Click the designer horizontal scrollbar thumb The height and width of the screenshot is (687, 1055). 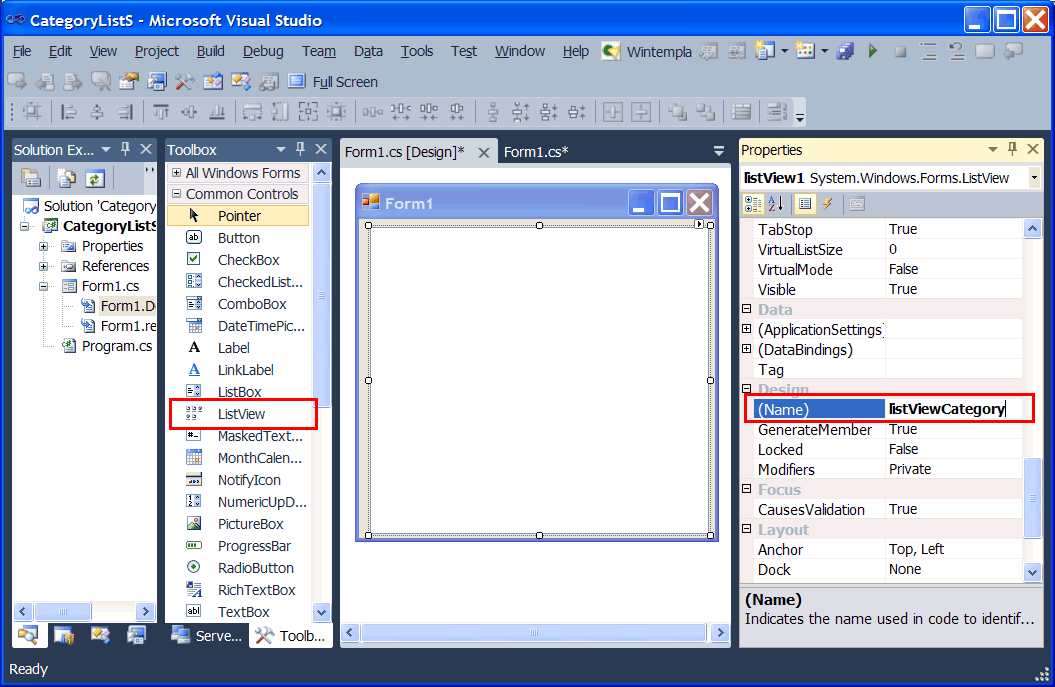pyautogui.click(x=534, y=632)
